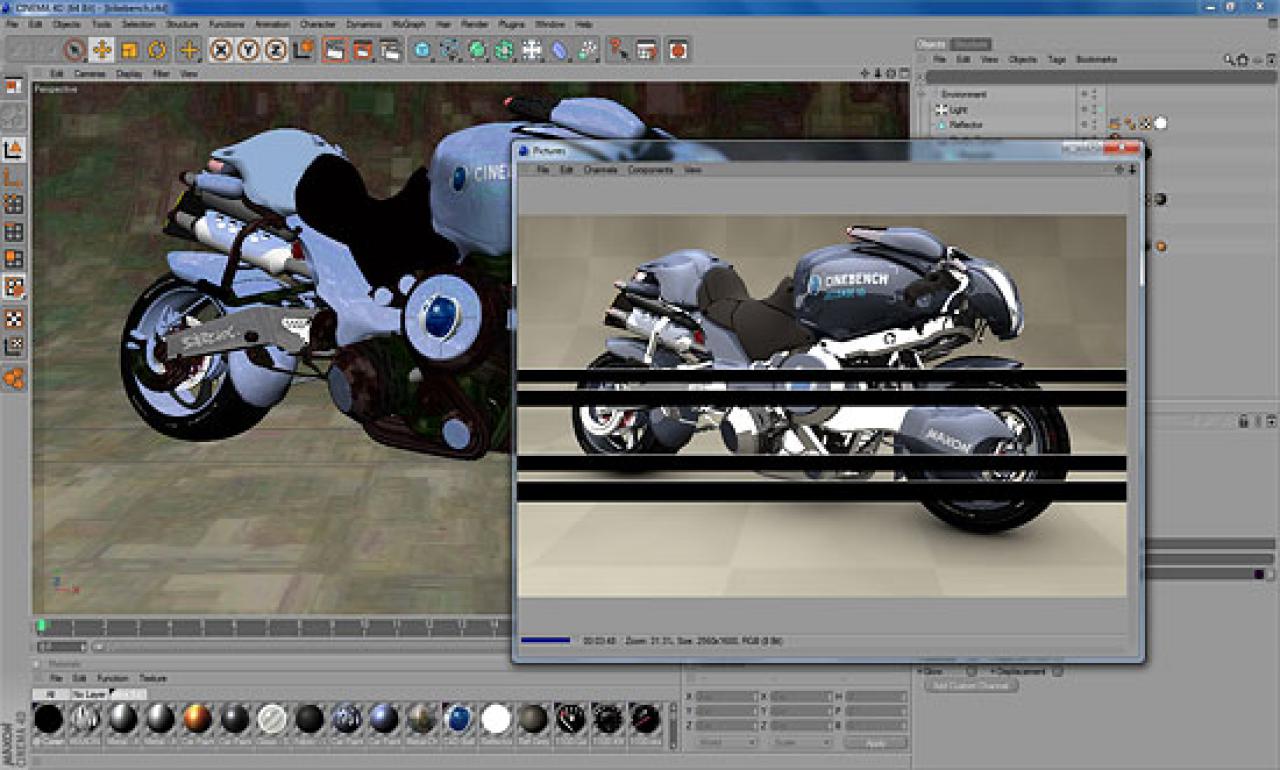Add a deformer object (blue capsule icon)
The height and width of the screenshot is (770, 1280).
click(x=559, y=49)
